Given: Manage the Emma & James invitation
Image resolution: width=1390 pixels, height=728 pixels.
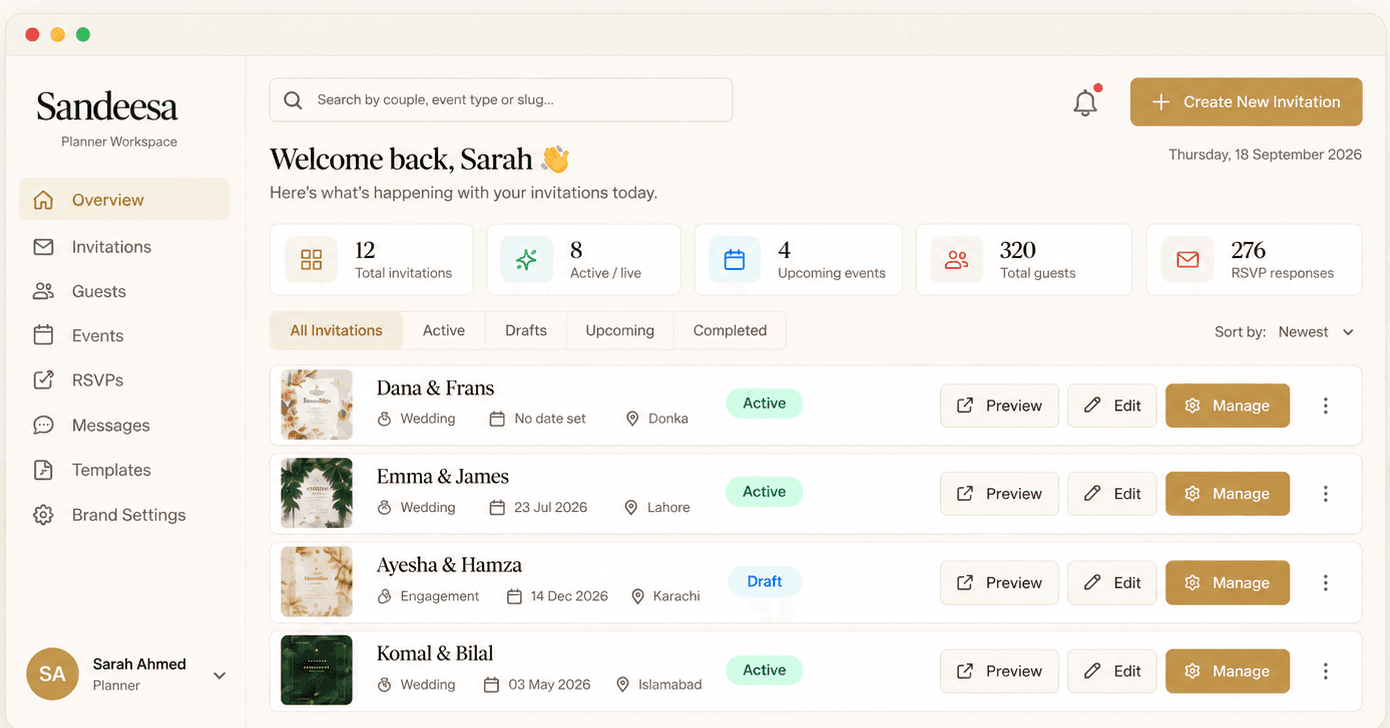Looking at the screenshot, I should (x=1227, y=494).
